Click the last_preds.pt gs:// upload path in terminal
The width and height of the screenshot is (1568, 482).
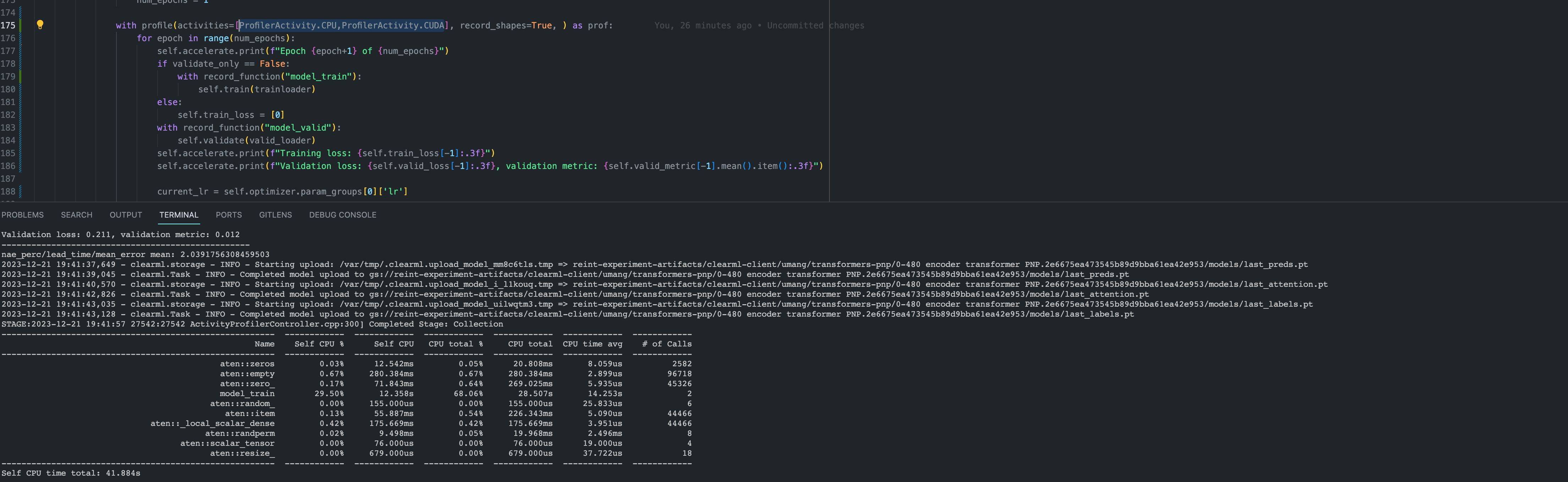(749, 274)
